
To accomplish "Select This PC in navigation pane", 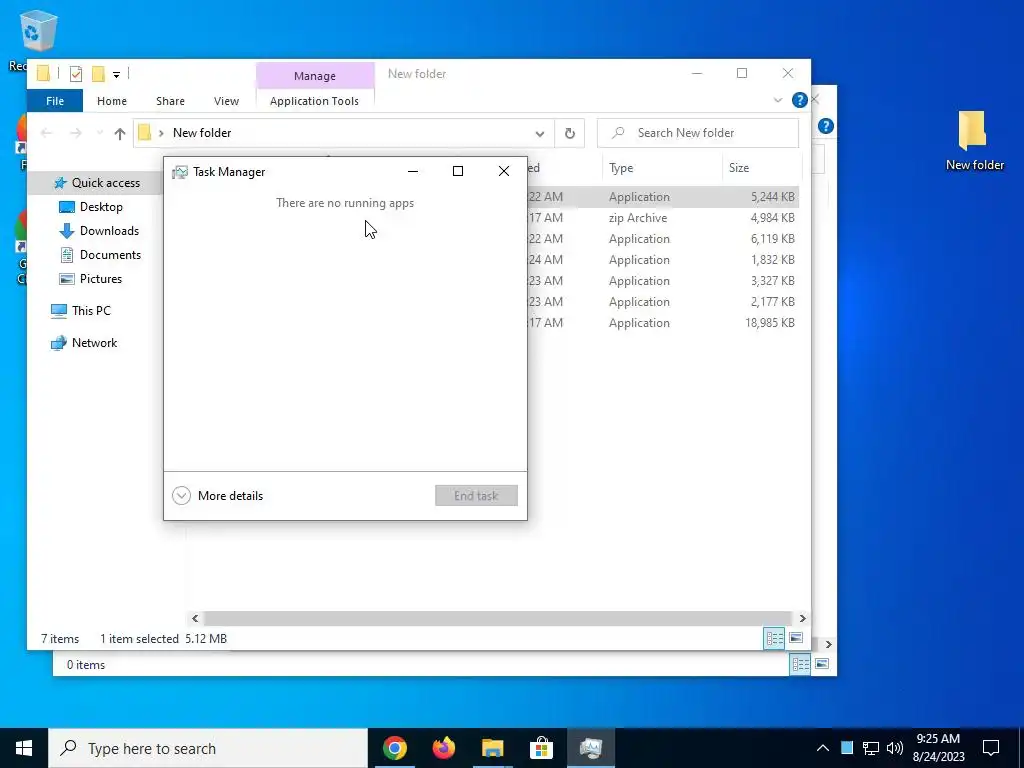I will [91, 311].
